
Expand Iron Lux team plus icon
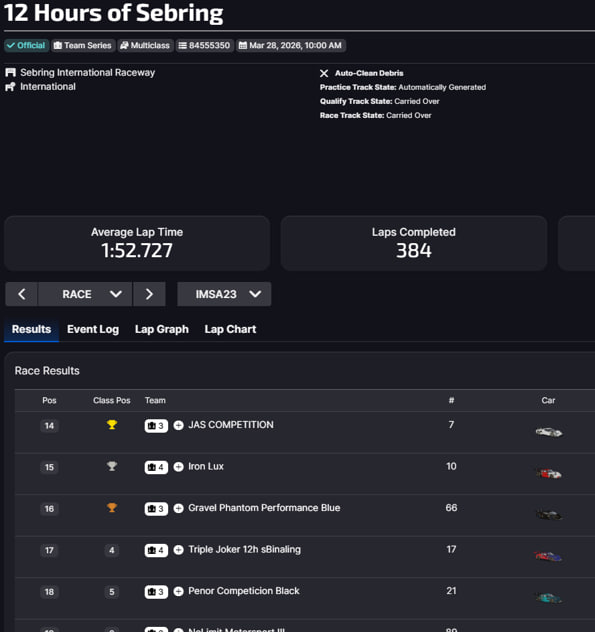[178, 467]
